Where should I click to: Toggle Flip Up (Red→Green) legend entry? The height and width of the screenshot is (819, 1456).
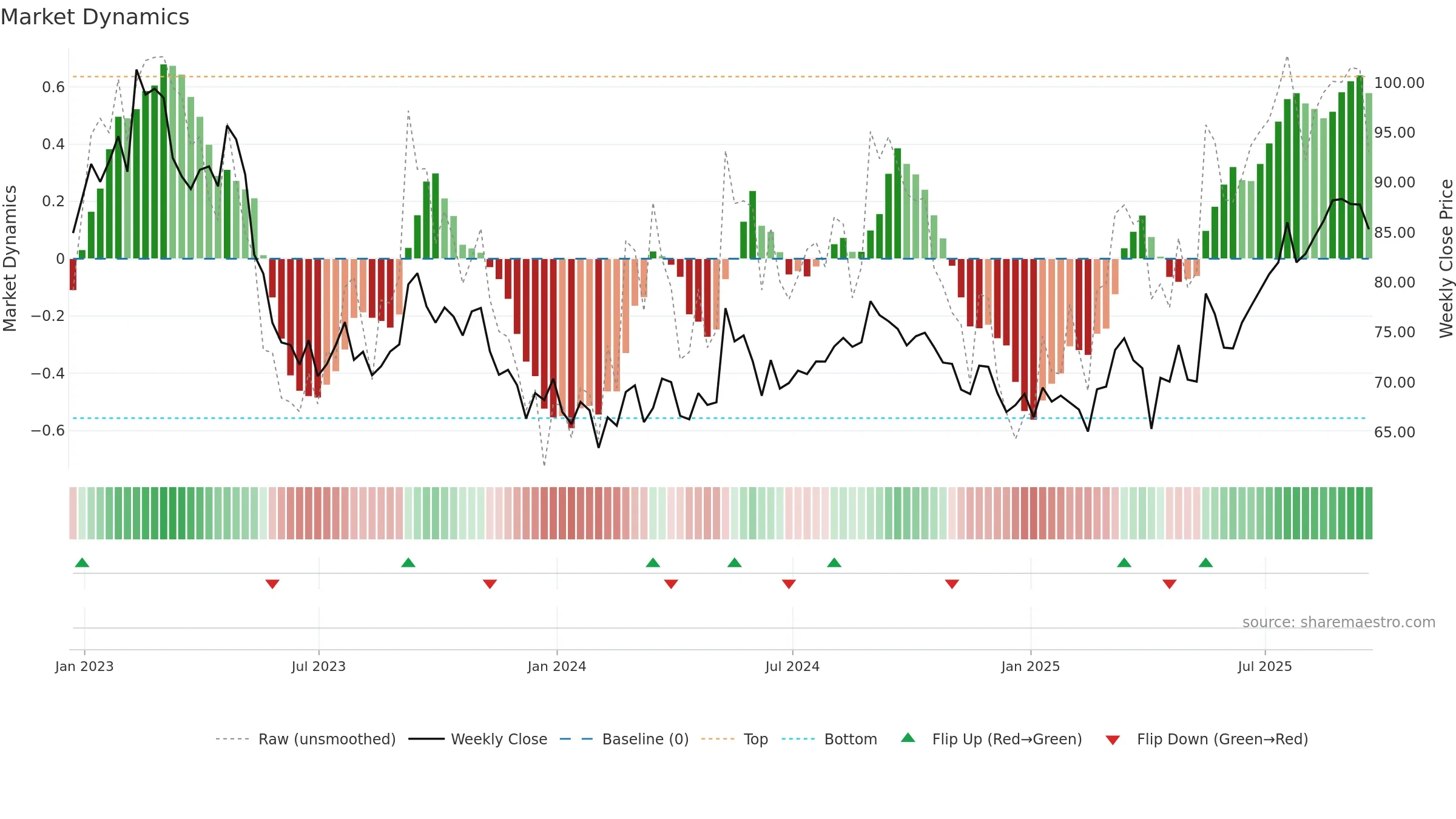point(991,739)
